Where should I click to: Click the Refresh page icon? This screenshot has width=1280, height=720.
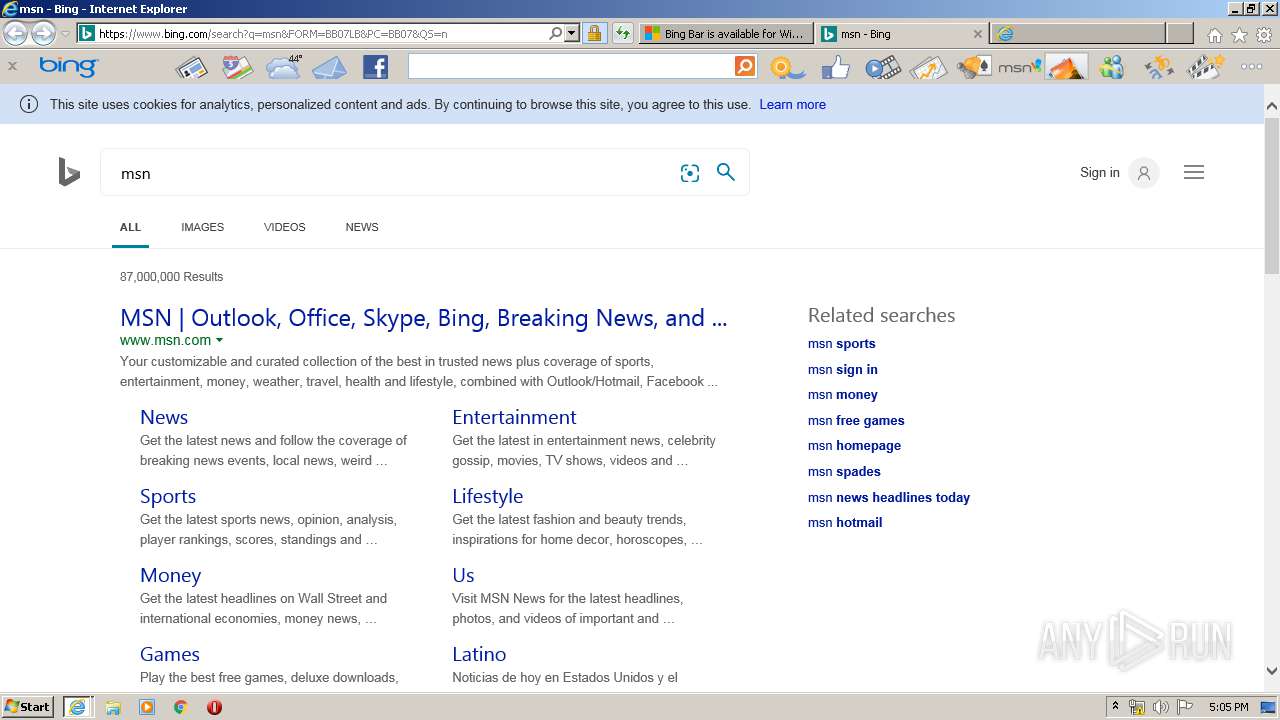pyautogui.click(x=623, y=33)
